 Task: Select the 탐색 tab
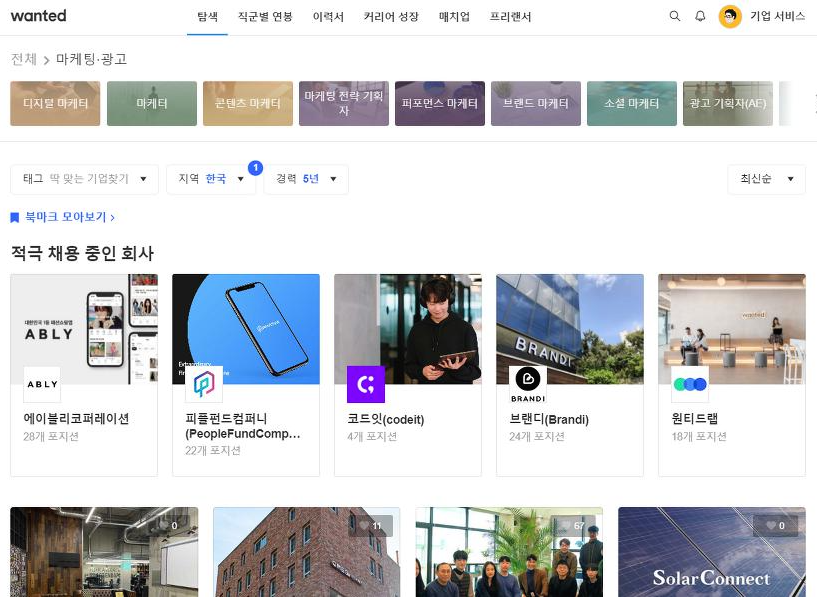207,17
